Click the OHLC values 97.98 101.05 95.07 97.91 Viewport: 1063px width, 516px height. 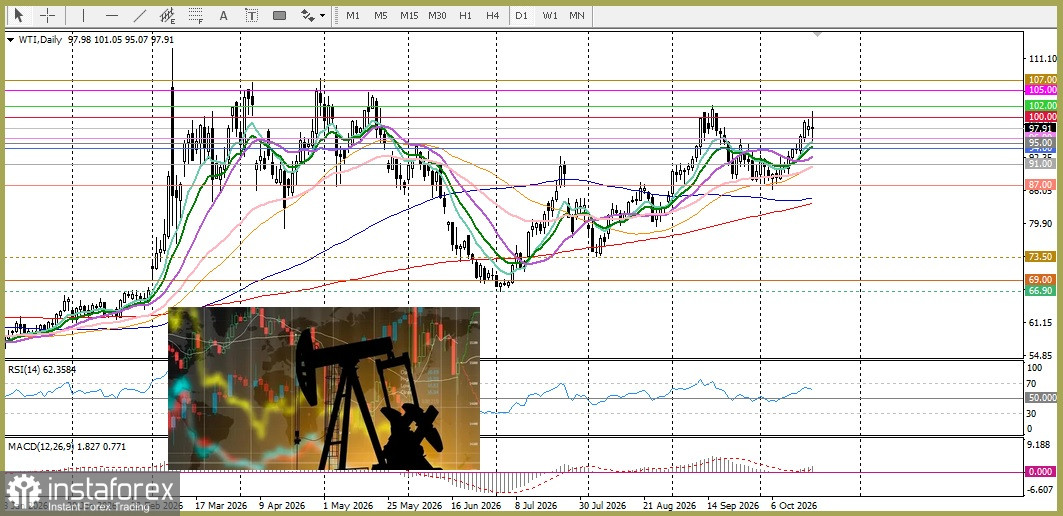[x=120, y=40]
